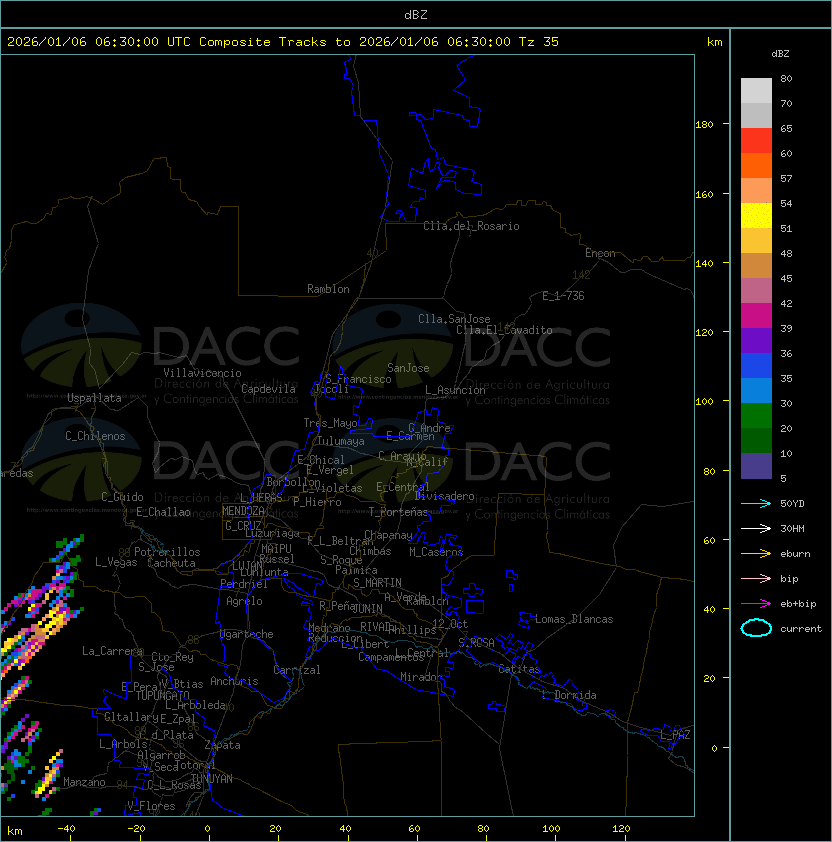Screen dimensions: 832x842
Task: Click the Catitas label
Action: pos(519,669)
